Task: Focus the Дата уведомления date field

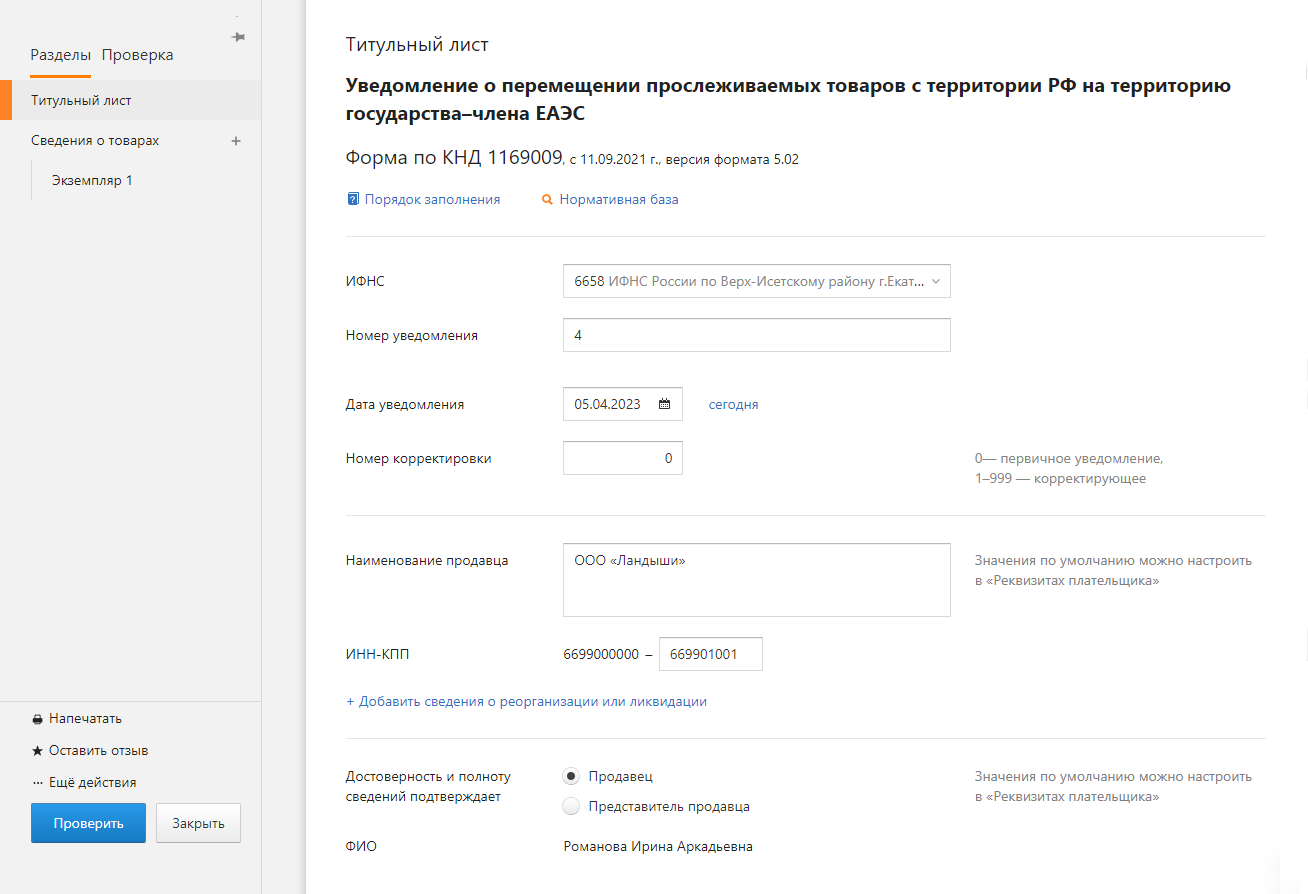Action: coord(623,404)
